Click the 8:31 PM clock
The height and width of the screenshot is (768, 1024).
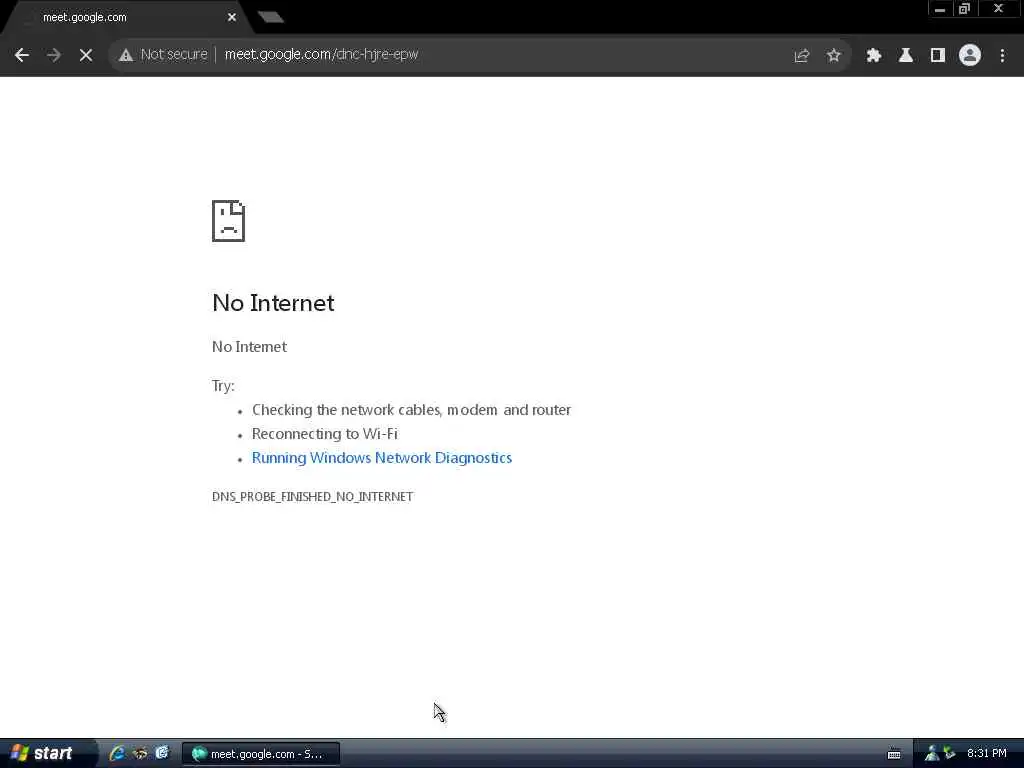(987, 754)
